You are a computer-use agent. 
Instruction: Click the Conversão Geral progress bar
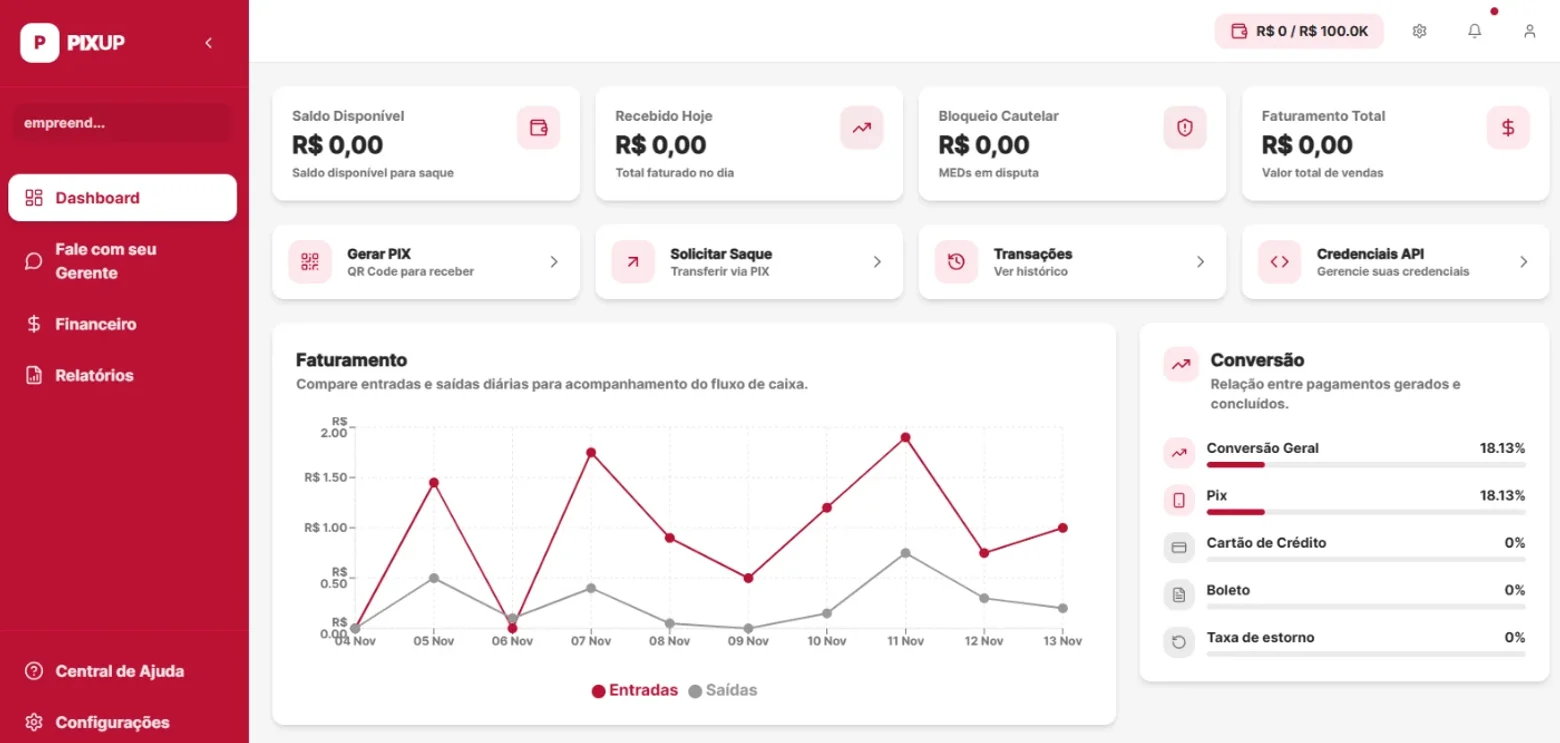[x=1366, y=464]
